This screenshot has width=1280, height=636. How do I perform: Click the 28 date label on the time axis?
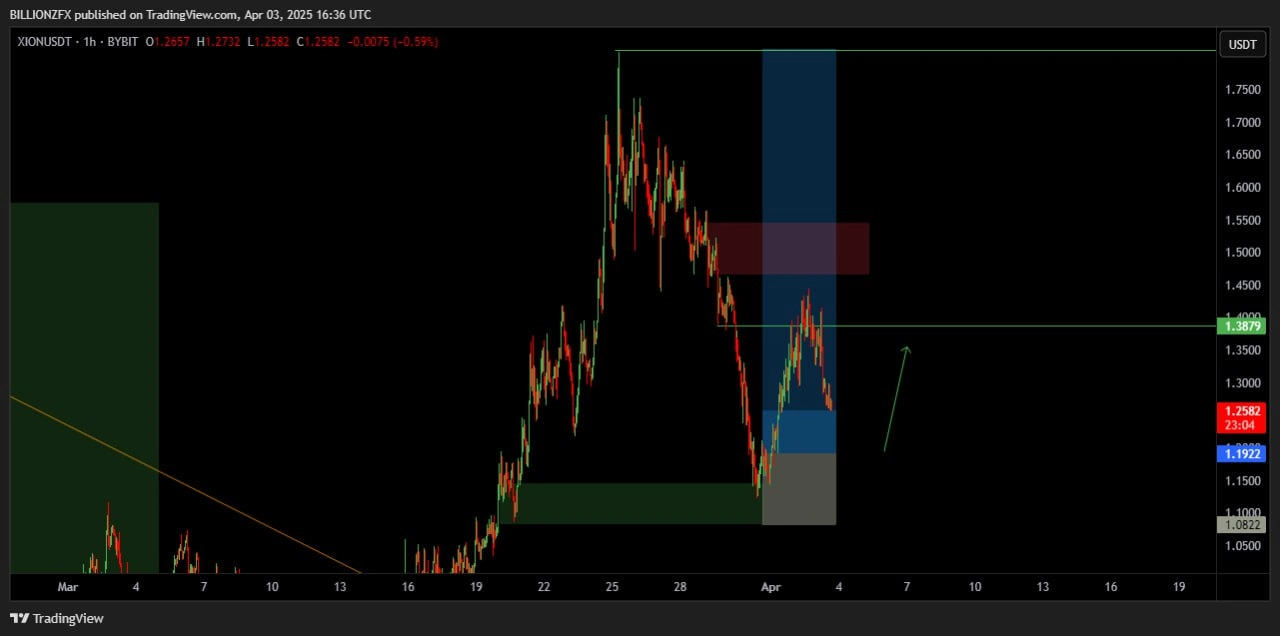[680, 587]
